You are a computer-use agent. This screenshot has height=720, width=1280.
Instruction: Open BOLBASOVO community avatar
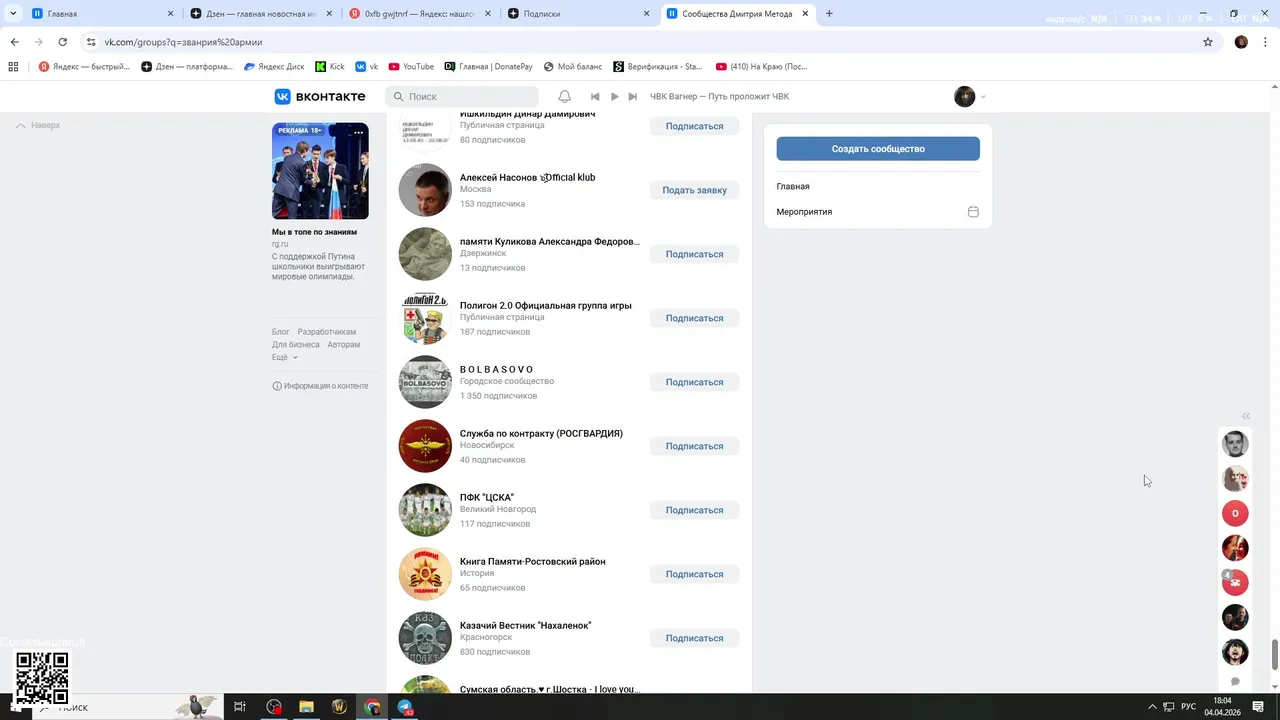pyautogui.click(x=425, y=382)
